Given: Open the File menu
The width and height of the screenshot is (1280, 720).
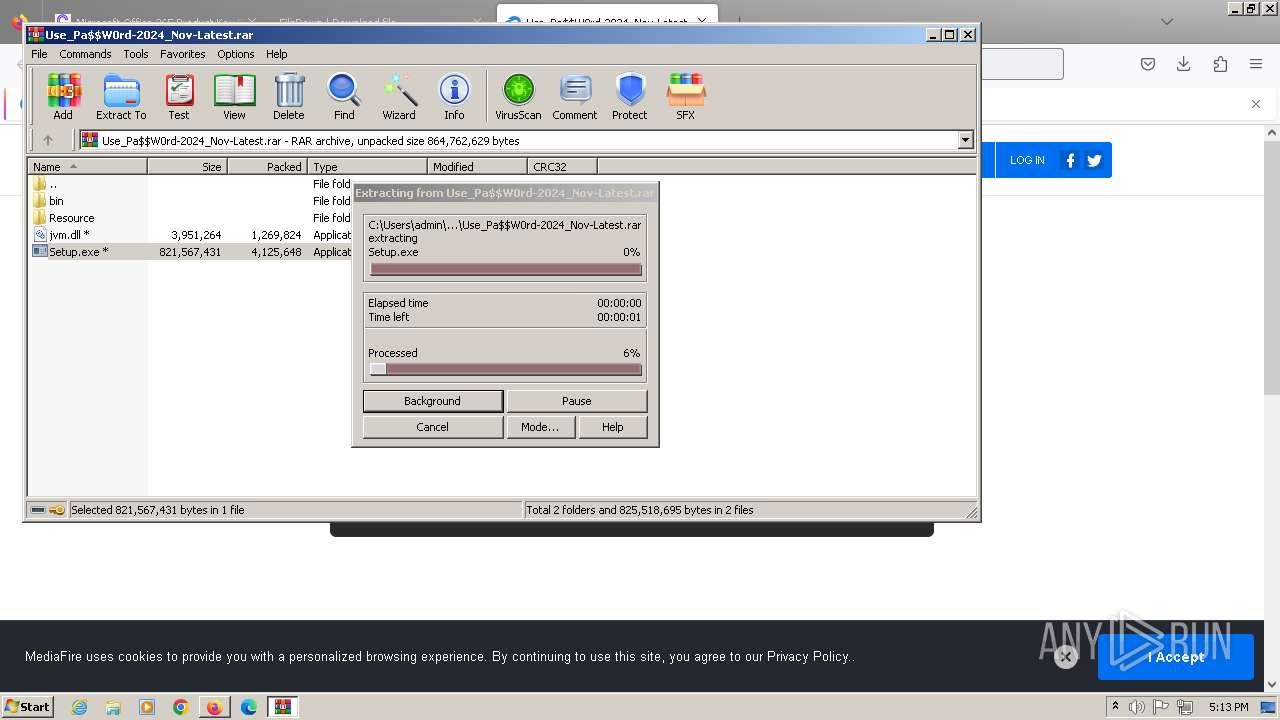Looking at the screenshot, I should click(x=39, y=54).
